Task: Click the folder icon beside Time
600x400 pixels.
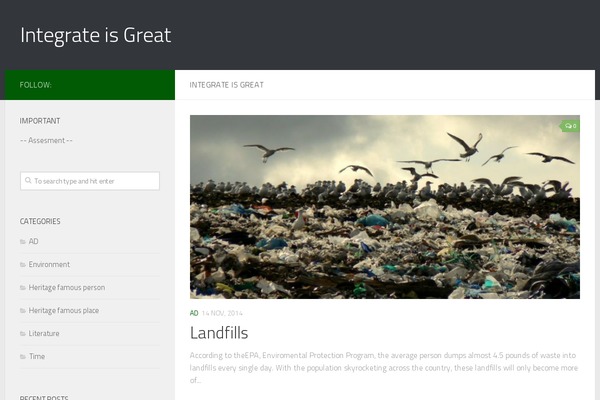Action: click(x=23, y=356)
